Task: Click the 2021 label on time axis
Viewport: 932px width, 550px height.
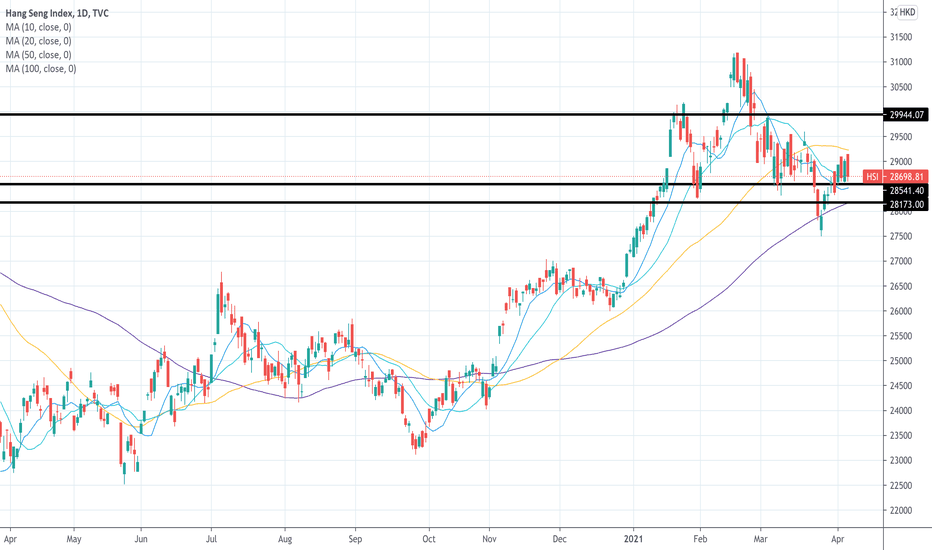Action: point(633,539)
